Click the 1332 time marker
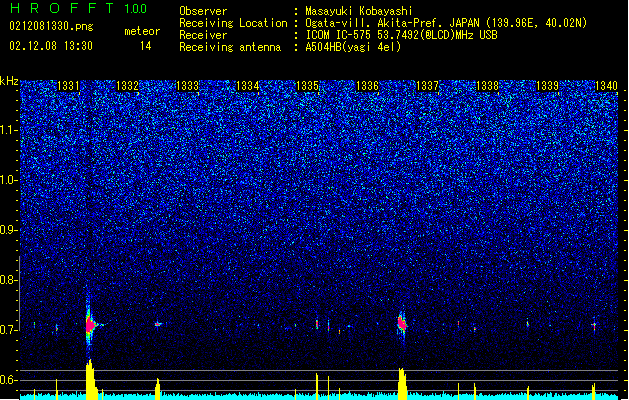 [127, 86]
